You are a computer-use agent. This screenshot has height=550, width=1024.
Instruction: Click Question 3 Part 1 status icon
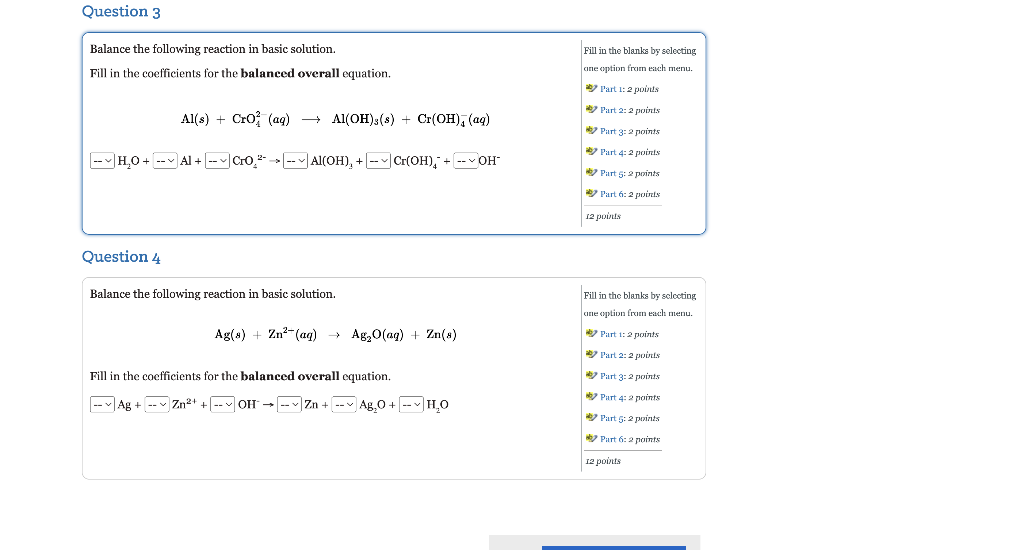pyautogui.click(x=592, y=88)
